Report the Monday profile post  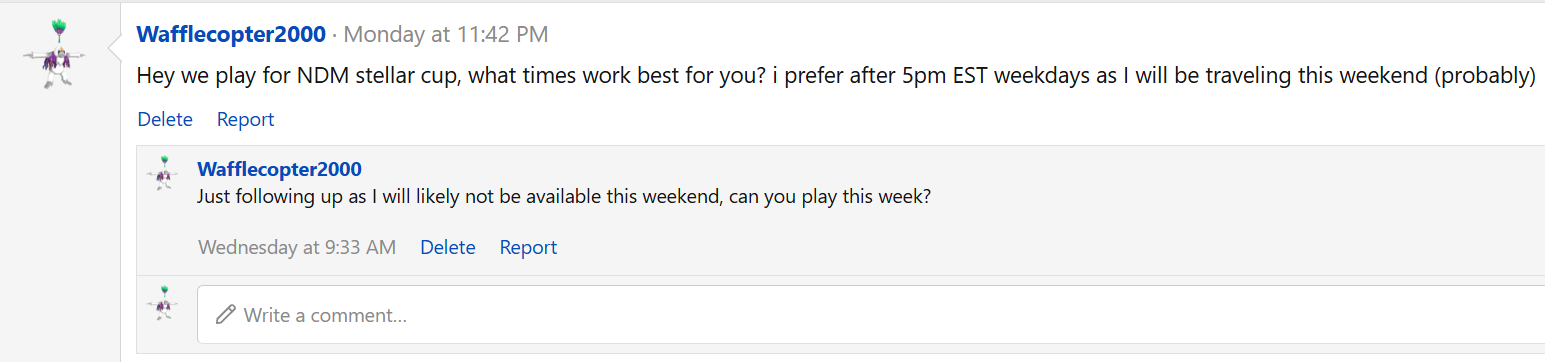coord(245,119)
